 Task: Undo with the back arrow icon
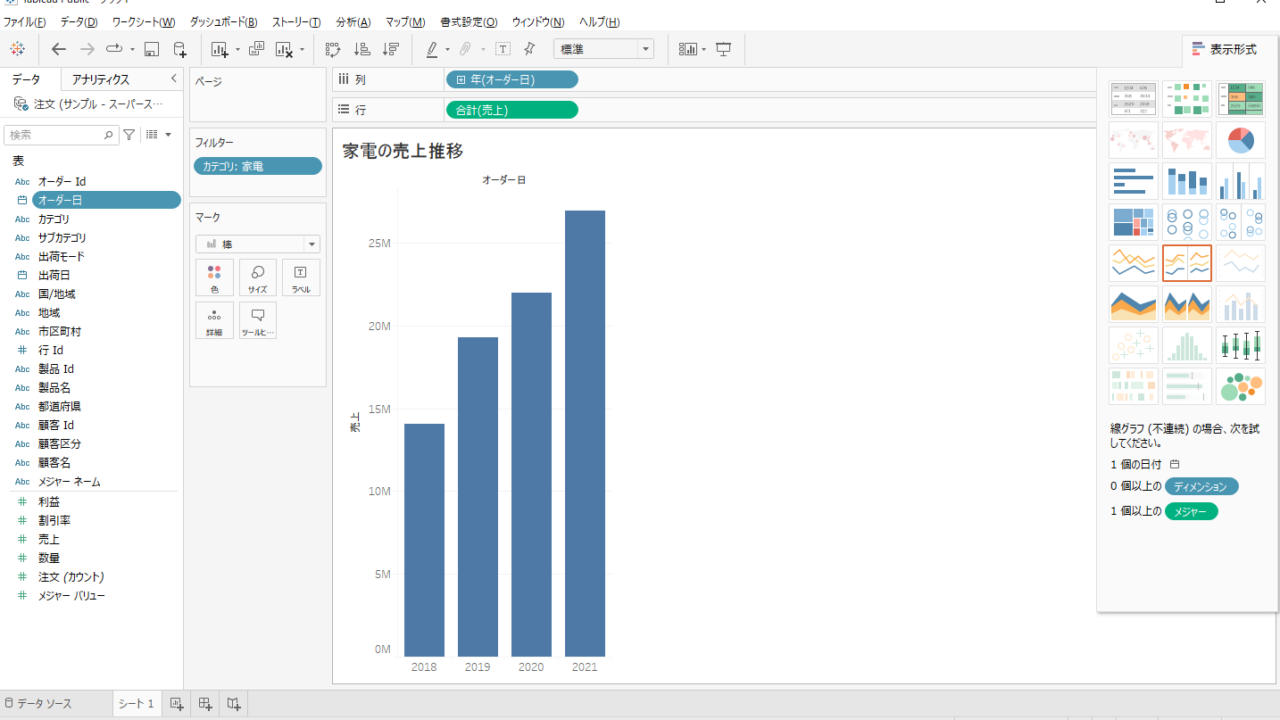(59, 49)
